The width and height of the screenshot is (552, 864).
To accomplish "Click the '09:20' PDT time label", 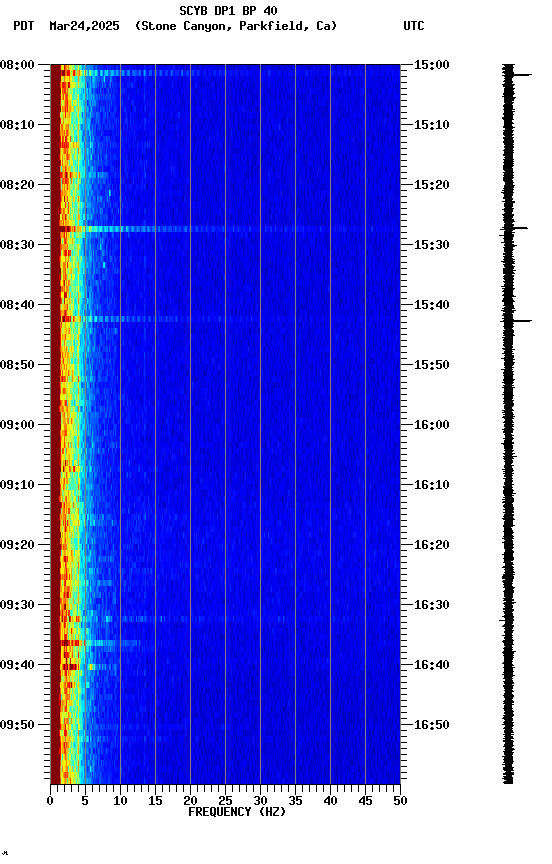I will pyautogui.click(x=17, y=545).
